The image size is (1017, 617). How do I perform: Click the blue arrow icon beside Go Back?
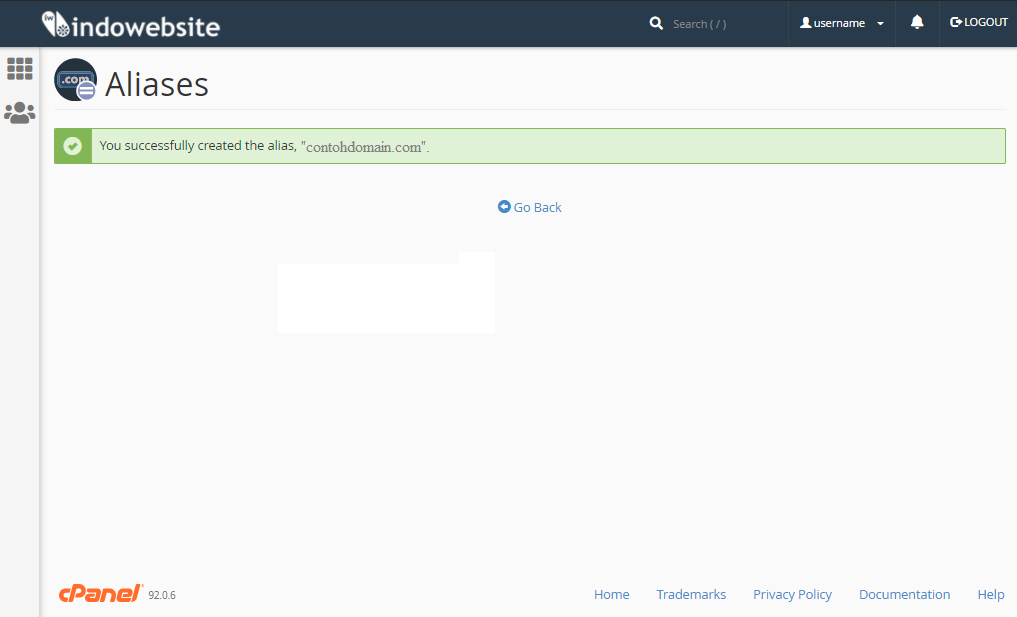[504, 207]
